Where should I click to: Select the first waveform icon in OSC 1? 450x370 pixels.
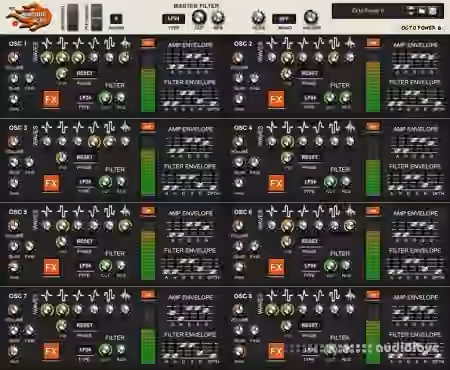47,43
